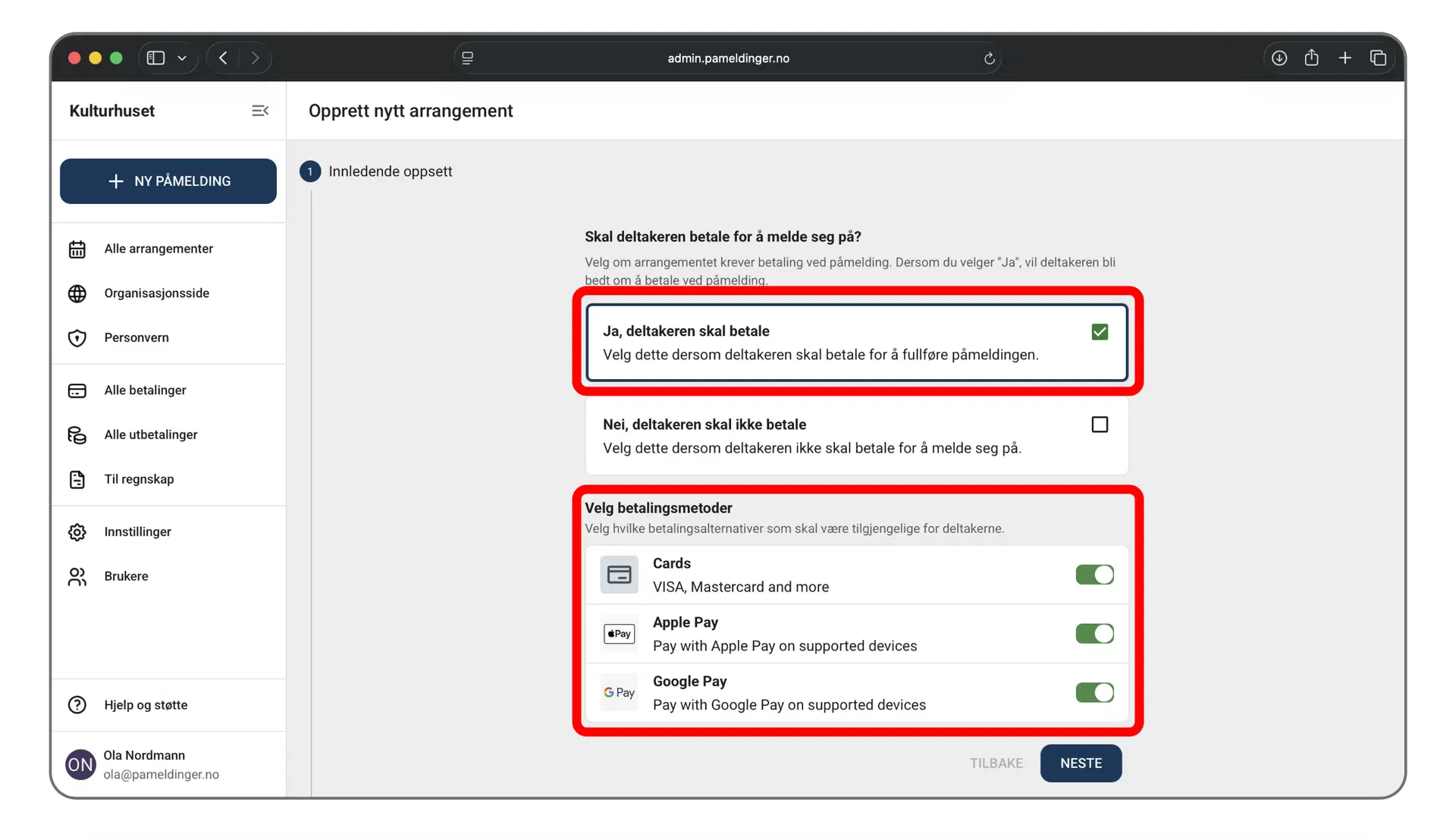Click the browser reload page icon

989,58
